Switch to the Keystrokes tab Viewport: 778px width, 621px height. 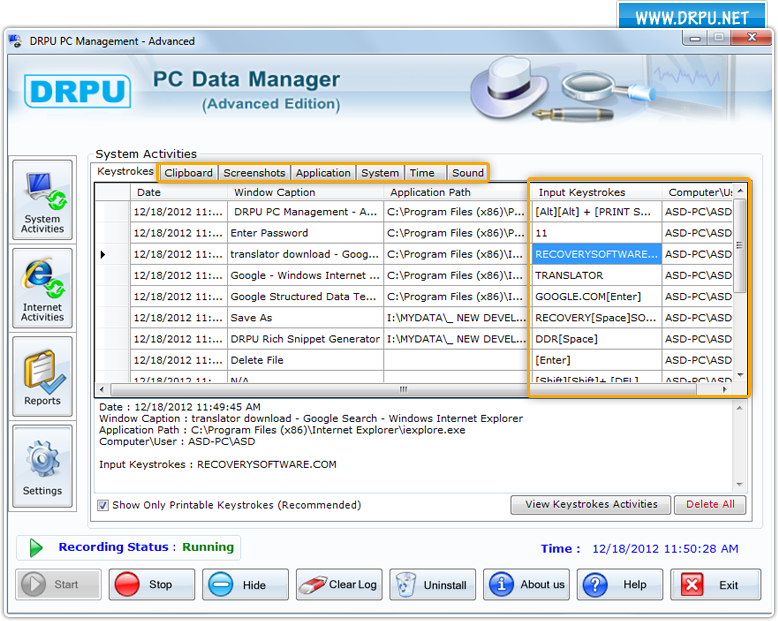click(x=125, y=171)
